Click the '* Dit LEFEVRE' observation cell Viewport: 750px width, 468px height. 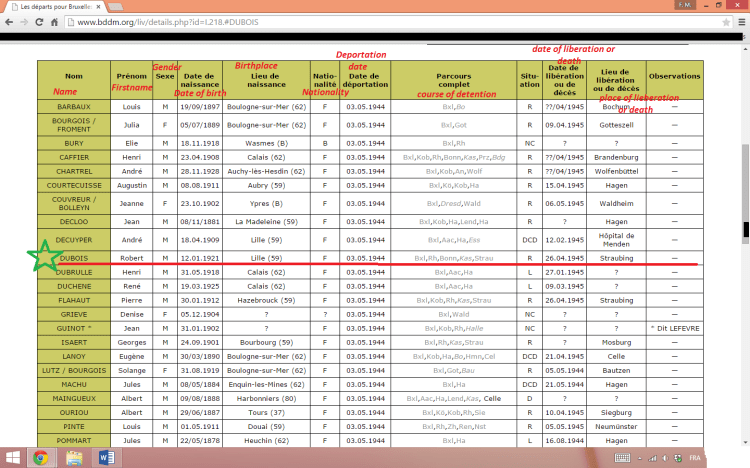[x=674, y=328]
